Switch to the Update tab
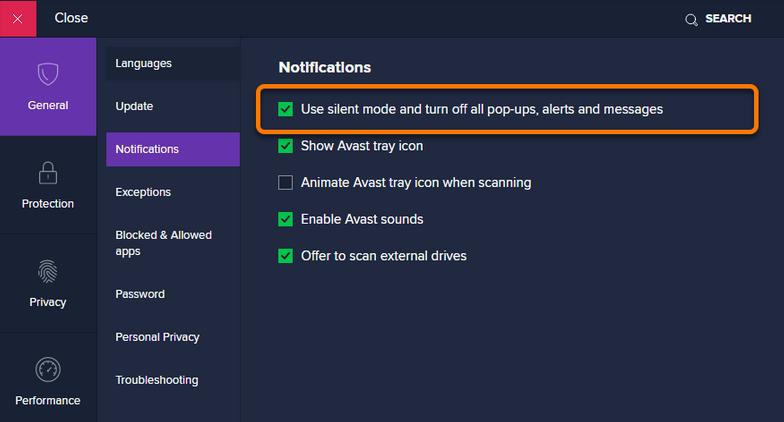This screenshot has width=784, height=422. coord(134,106)
